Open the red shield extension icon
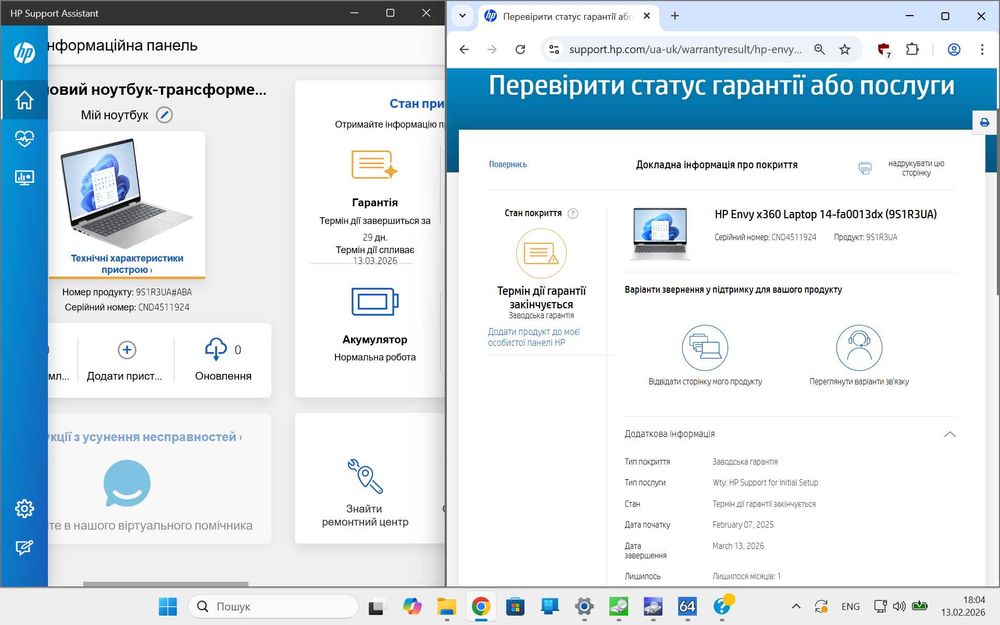The image size is (1000, 625). 883,50
